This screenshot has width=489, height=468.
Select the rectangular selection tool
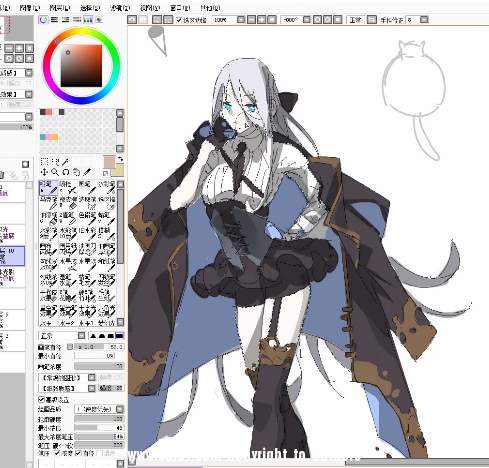44,162
